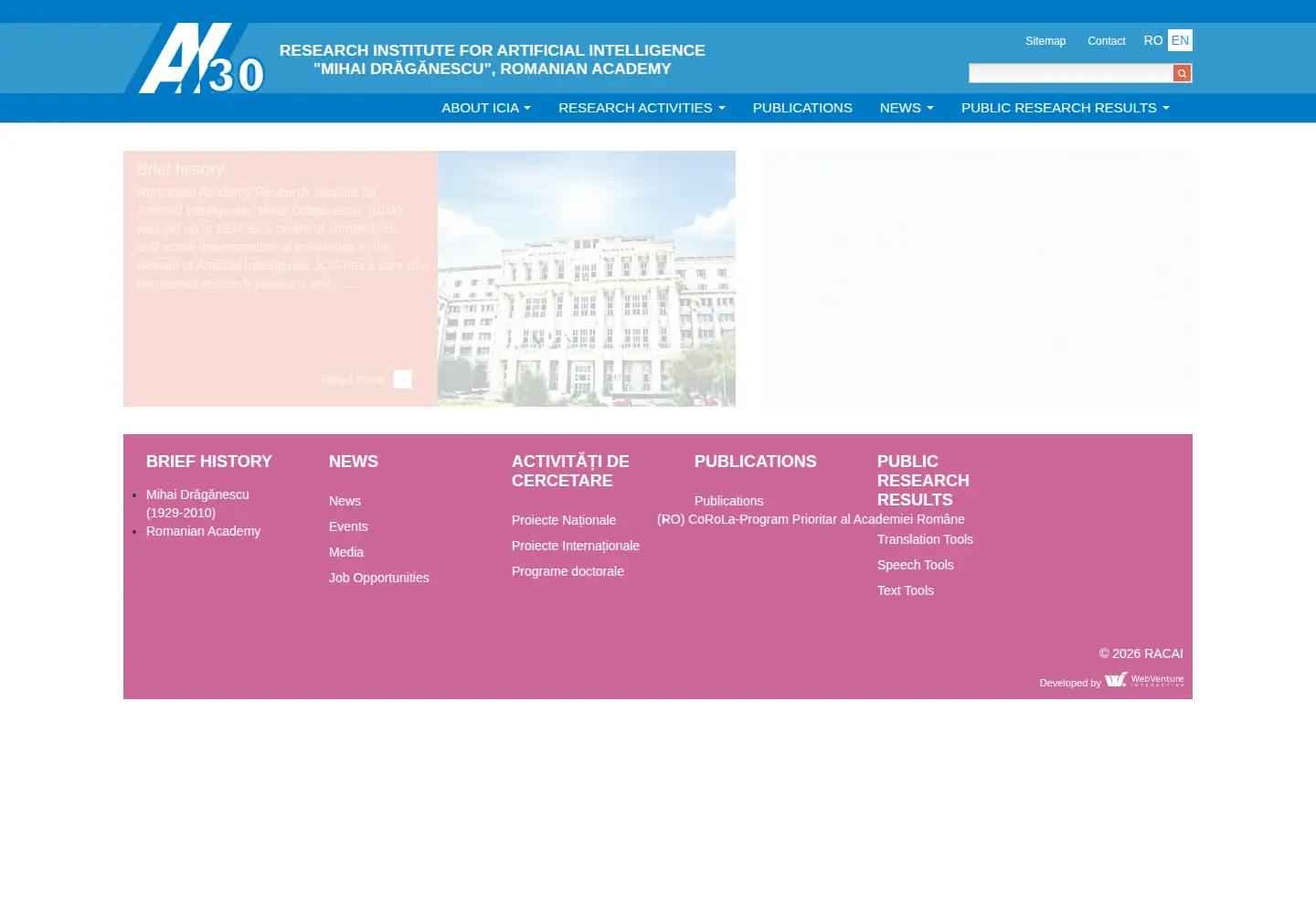Click the Romanian Academy building photo
The width and height of the screenshot is (1316, 914).
click(x=587, y=279)
